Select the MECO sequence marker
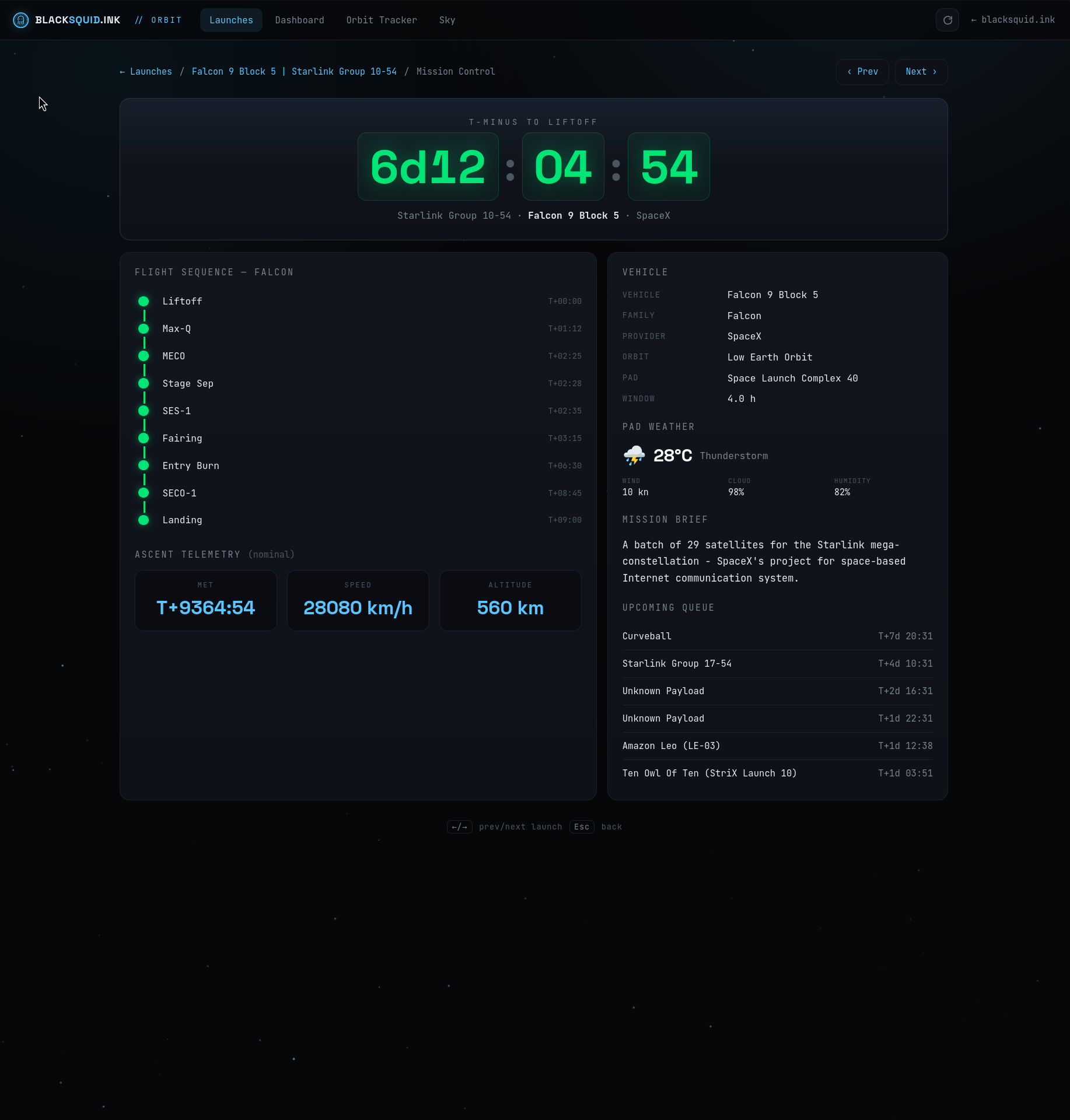This screenshot has height=1120, width=1070. click(x=144, y=356)
